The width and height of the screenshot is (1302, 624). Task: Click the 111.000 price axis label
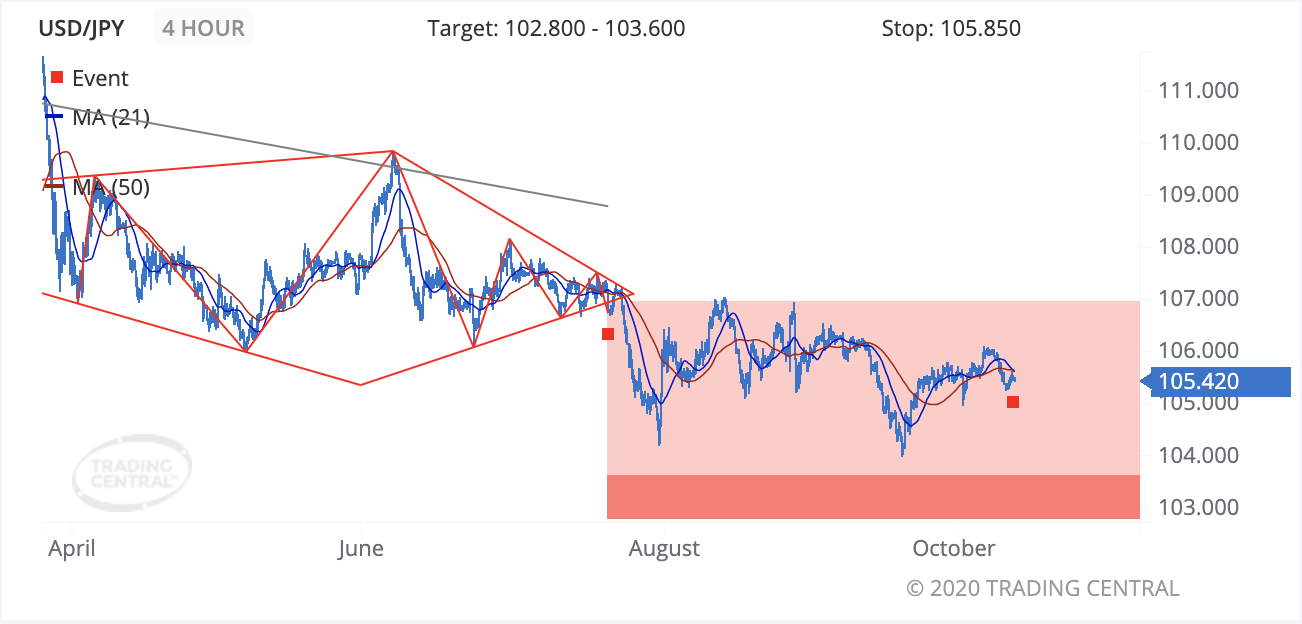(1196, 90)
